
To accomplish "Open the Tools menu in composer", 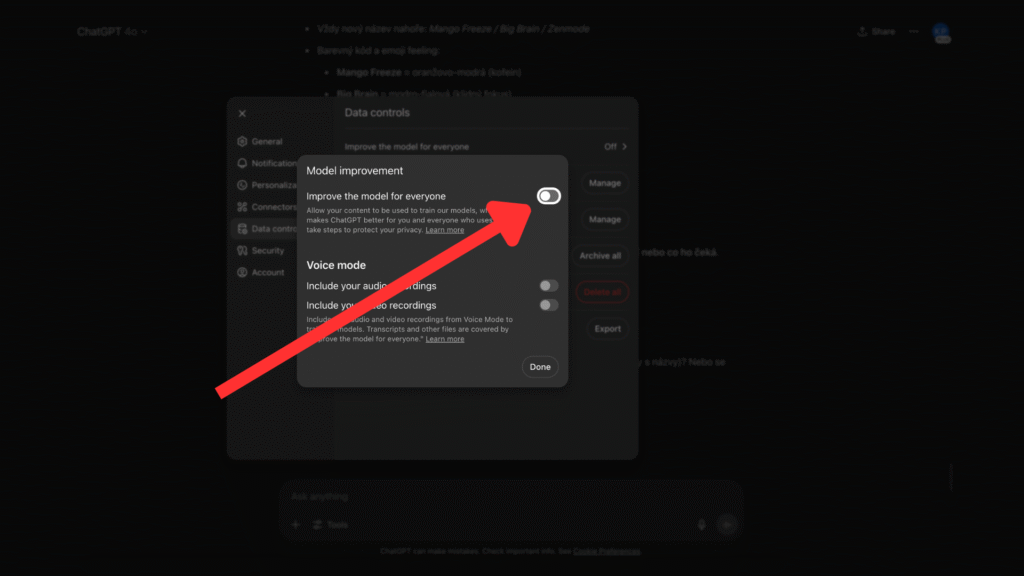I will pyautogui.click(x=330, y=524).
